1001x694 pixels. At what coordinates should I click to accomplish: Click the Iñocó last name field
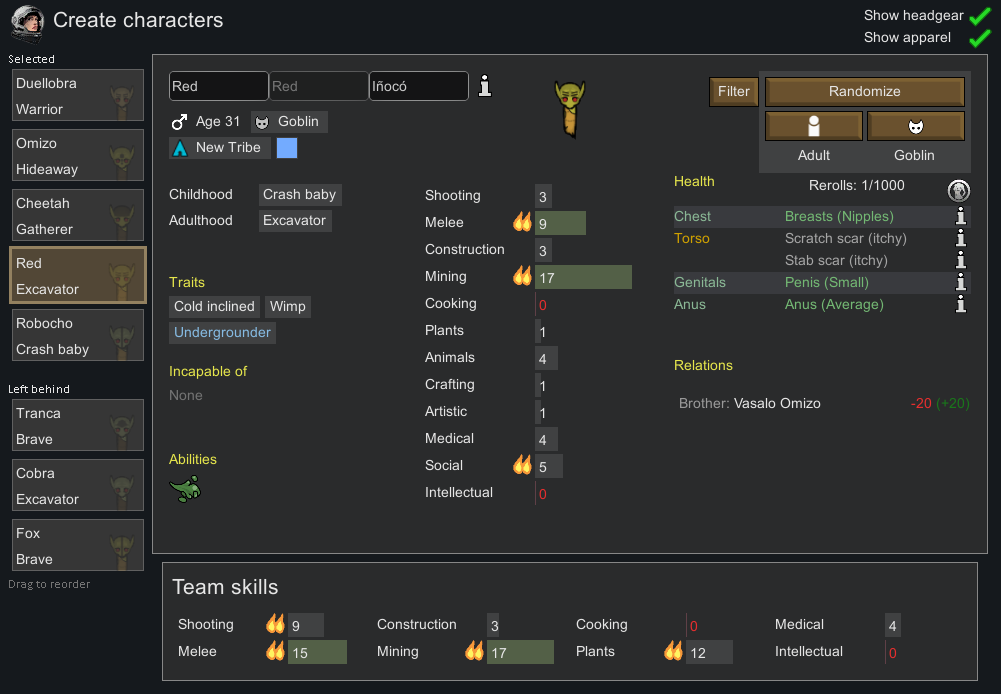click(419, 86)
